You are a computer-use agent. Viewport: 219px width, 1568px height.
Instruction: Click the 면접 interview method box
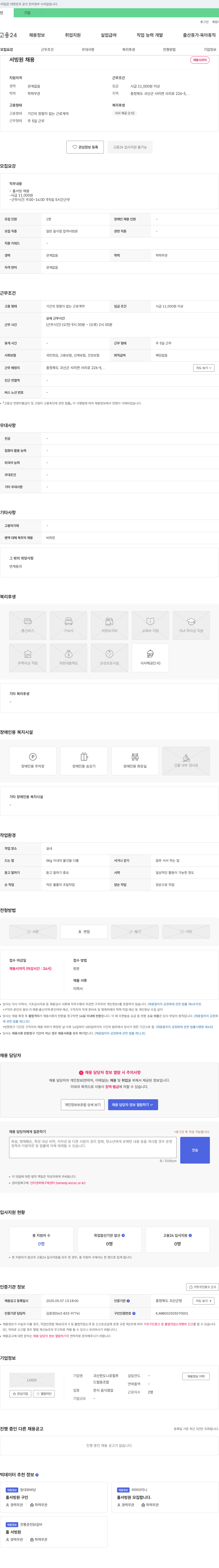pos(84,931)
